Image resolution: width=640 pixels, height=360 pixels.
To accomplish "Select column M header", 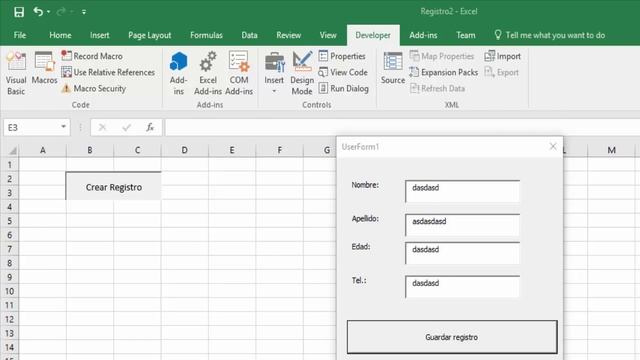I will (x=611, y=150).
